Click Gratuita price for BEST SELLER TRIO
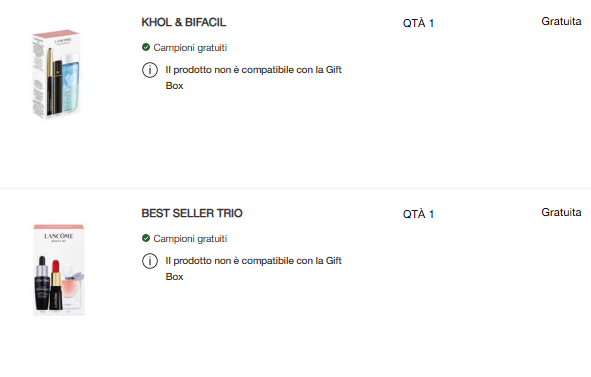The width and height of the screenshot is (591, 377). pyautogui.click(x=561, y=212)
